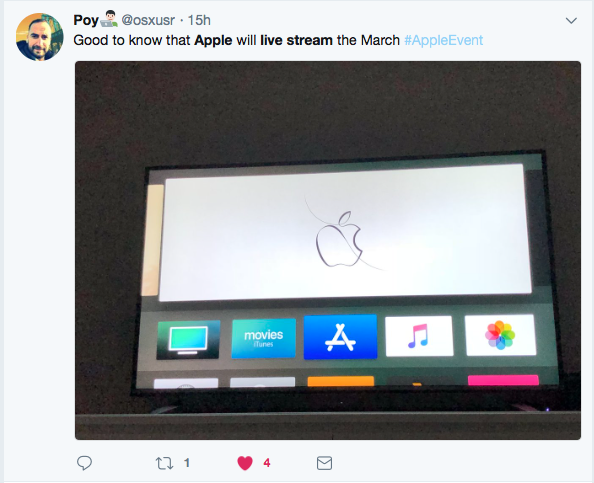Select the Music note app tile
This screenshot has height=483, width=594.
[419, 336]
